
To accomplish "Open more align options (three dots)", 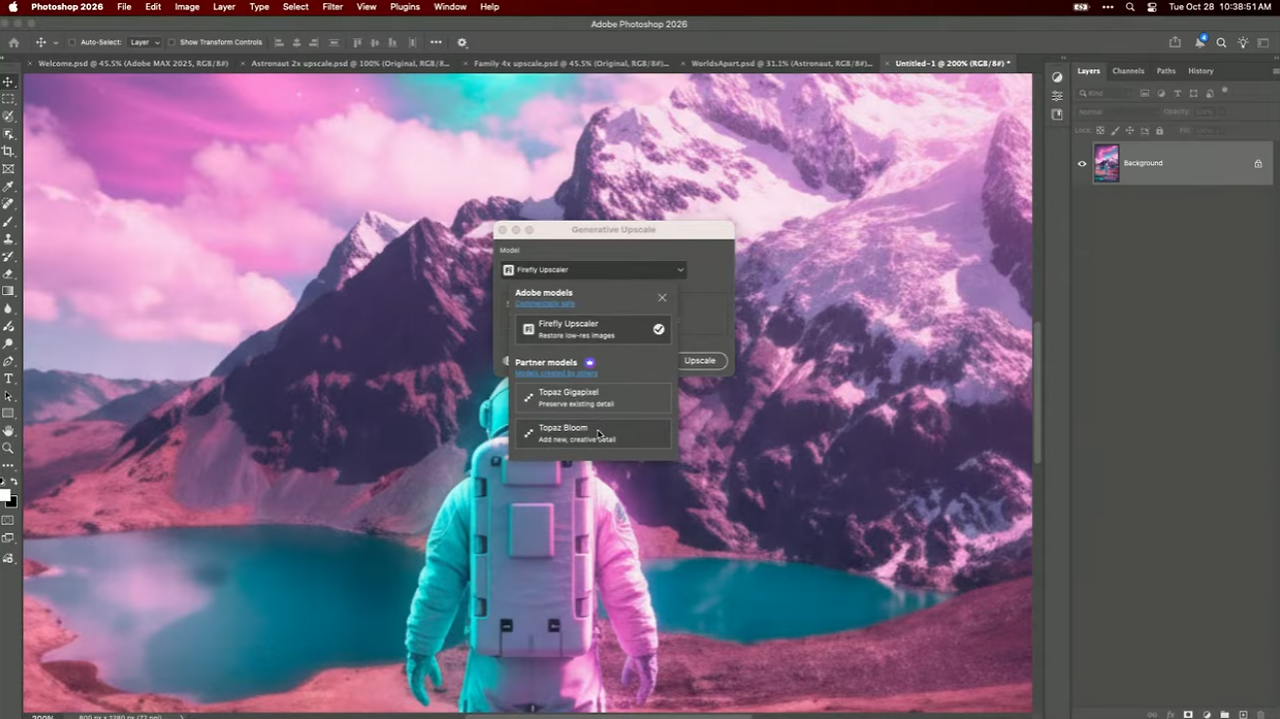I will point(436,43).
